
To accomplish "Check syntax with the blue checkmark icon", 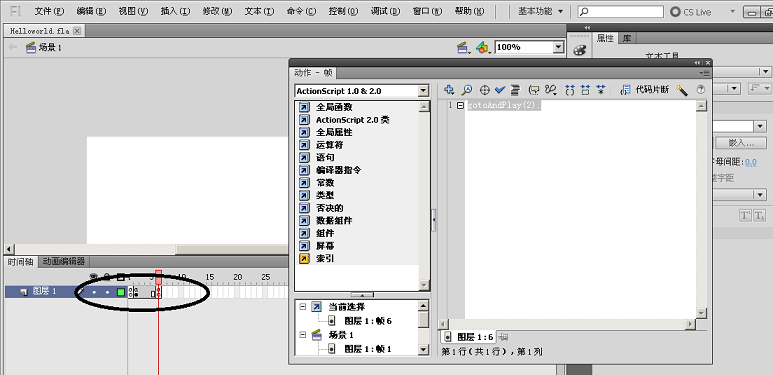I will click(500, 90).
